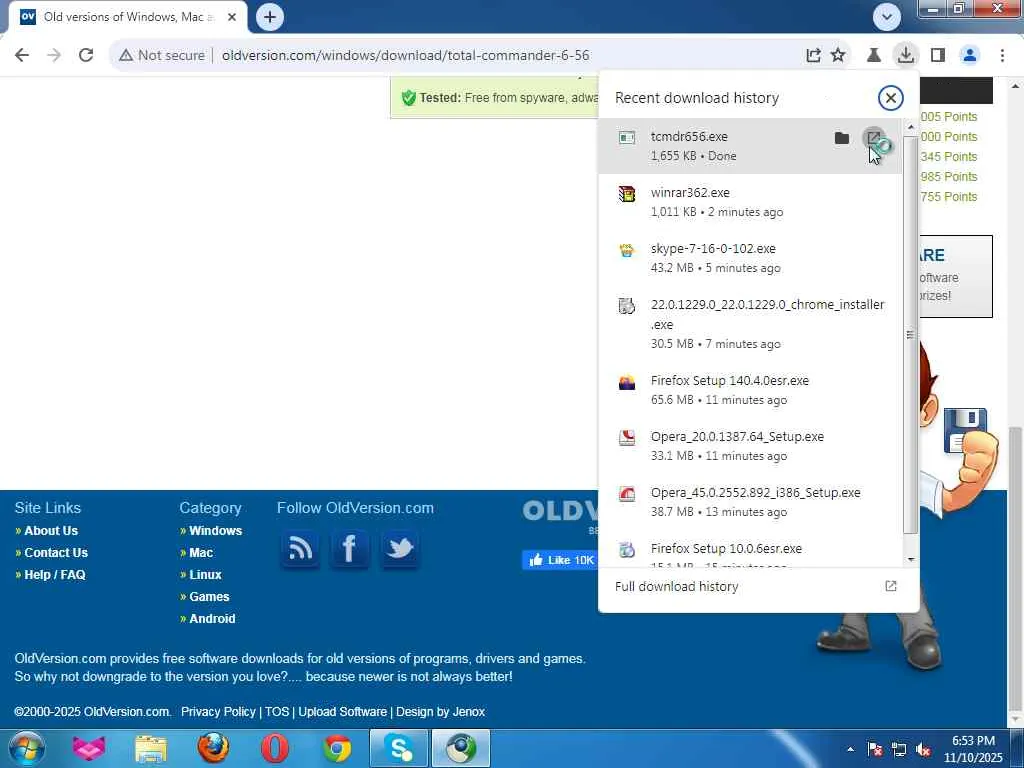Reload the current page
Viewport: 1024px width, 768px height.
tap(86, 56)
